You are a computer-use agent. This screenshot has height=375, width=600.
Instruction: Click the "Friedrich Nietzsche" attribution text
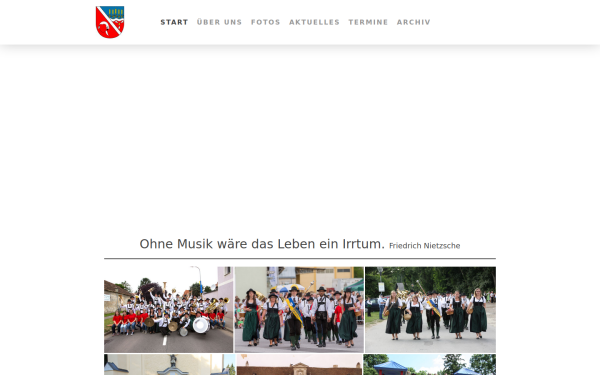(x=425, y=246)
